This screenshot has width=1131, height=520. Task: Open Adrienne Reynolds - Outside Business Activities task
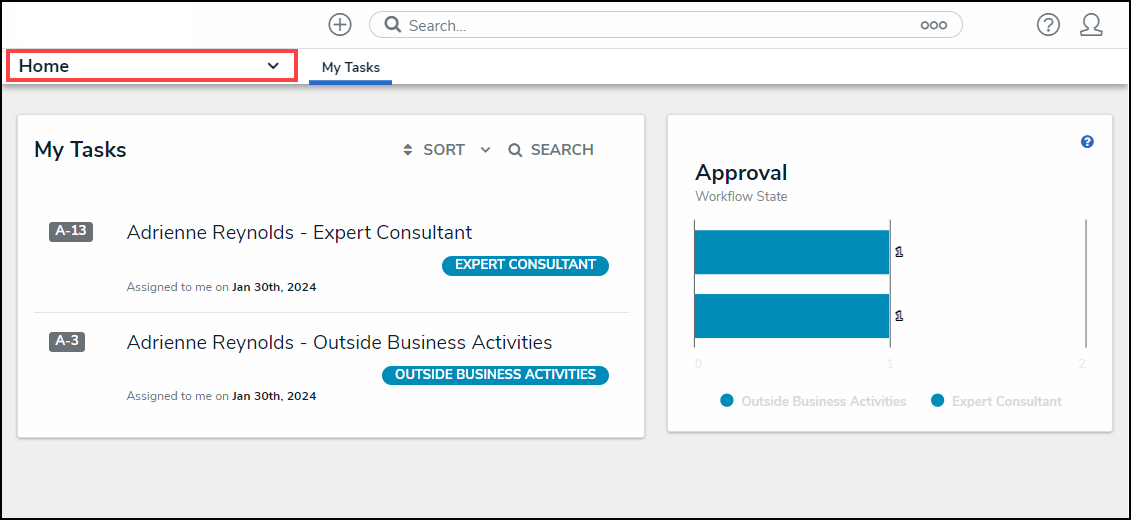(339, 342)
